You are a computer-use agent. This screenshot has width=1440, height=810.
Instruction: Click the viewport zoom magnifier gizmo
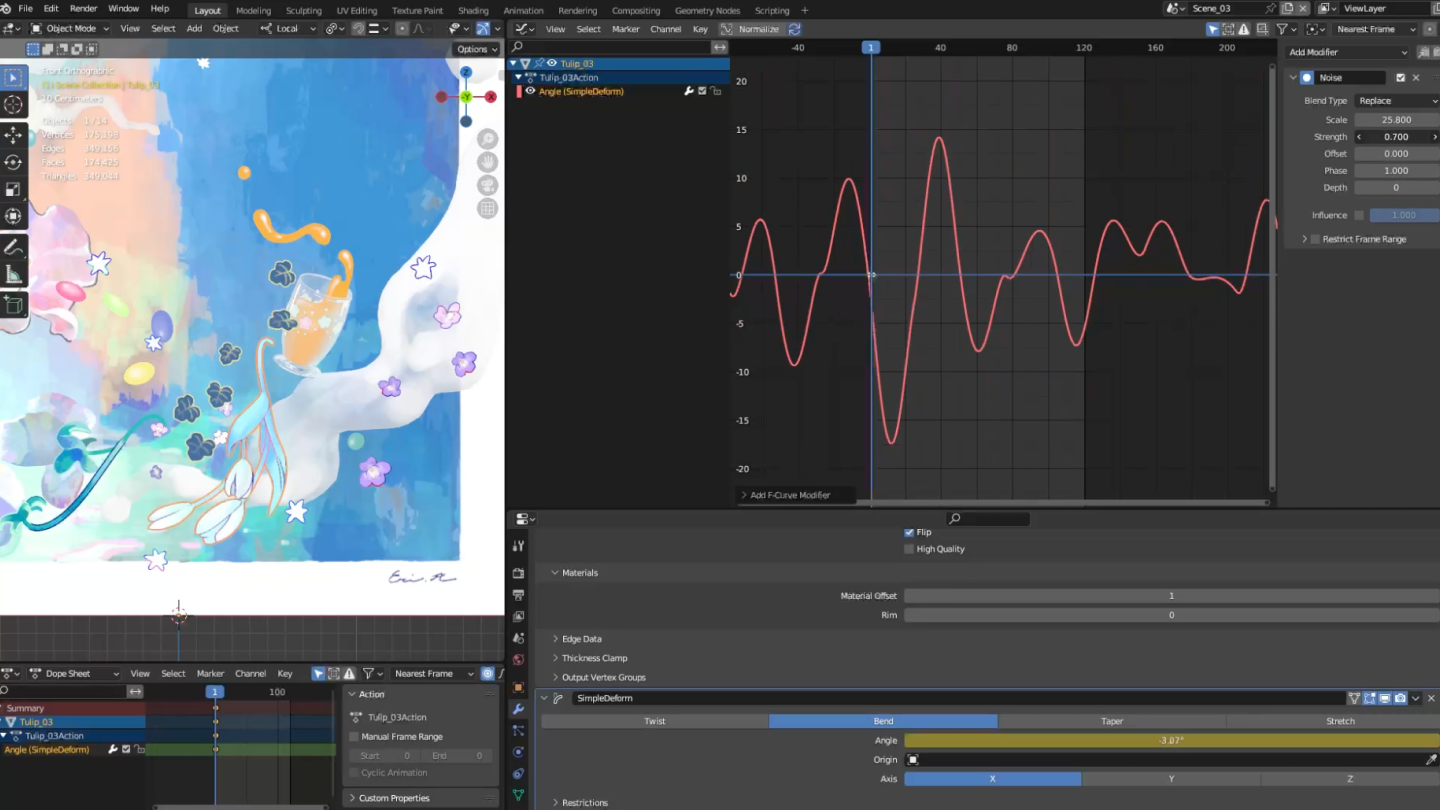point(488,139)
